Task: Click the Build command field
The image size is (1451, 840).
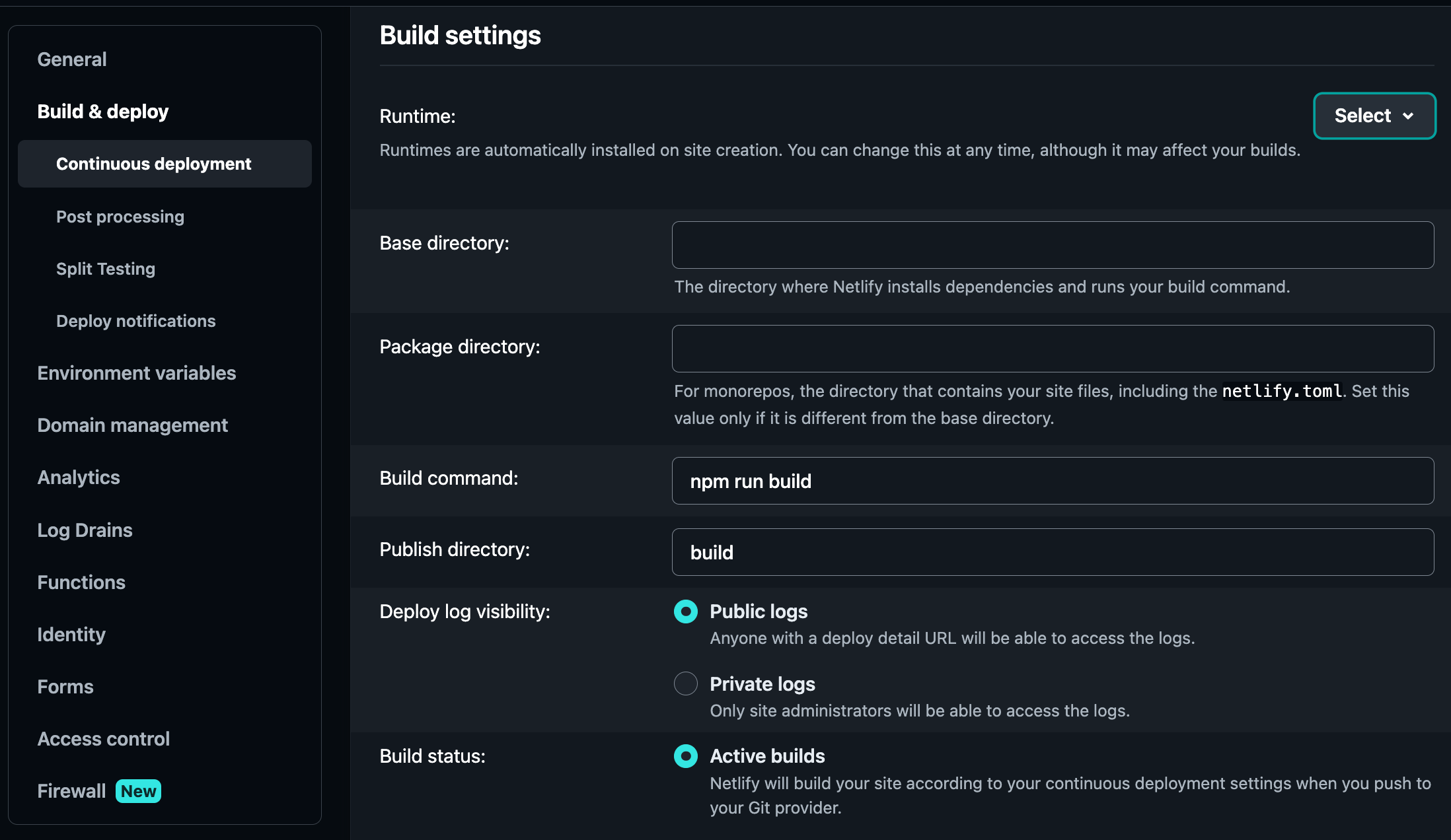Action: 1052,481
